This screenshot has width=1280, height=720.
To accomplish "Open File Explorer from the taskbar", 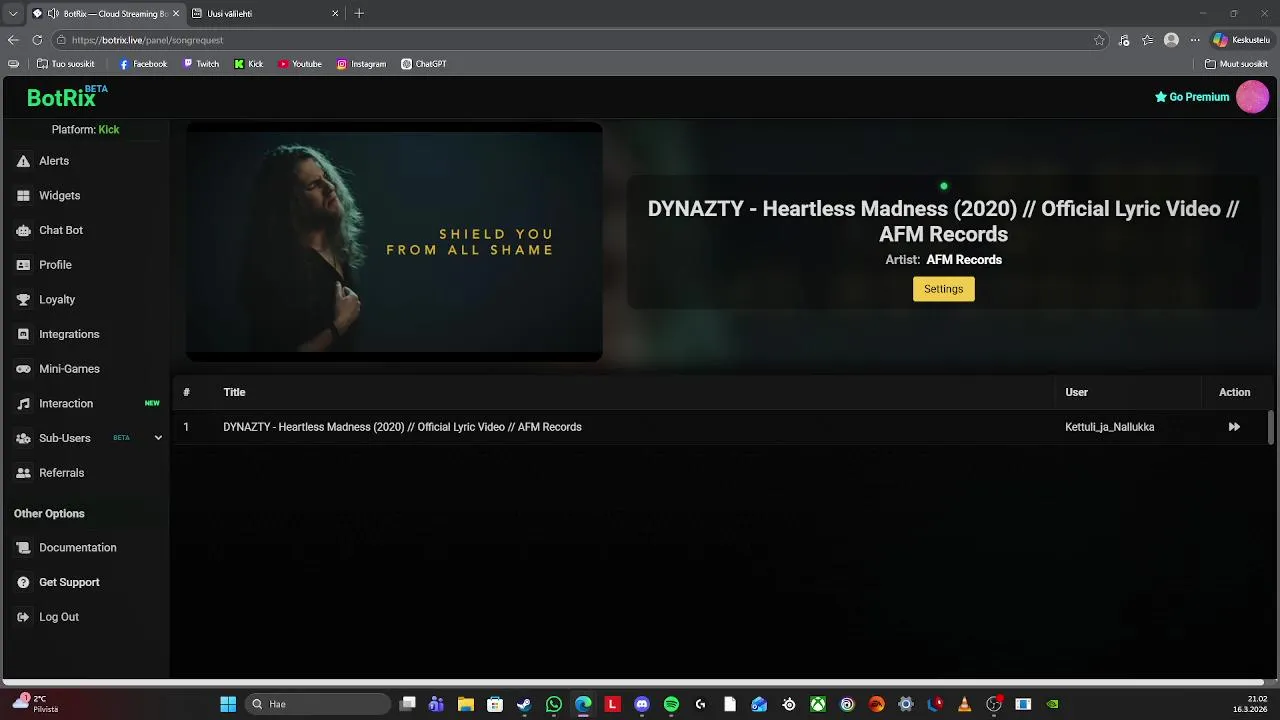I will [x=466, y=704].
